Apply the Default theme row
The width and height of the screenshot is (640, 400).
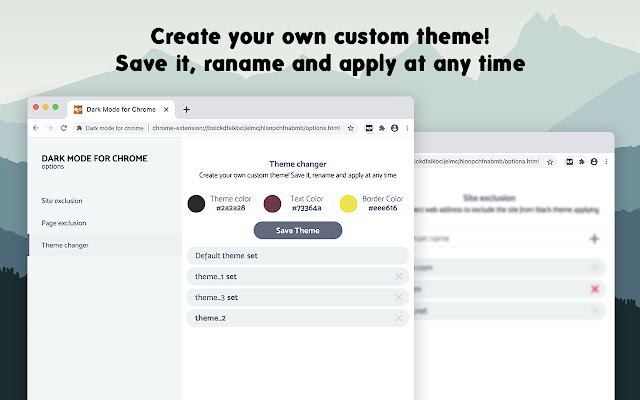298,256
